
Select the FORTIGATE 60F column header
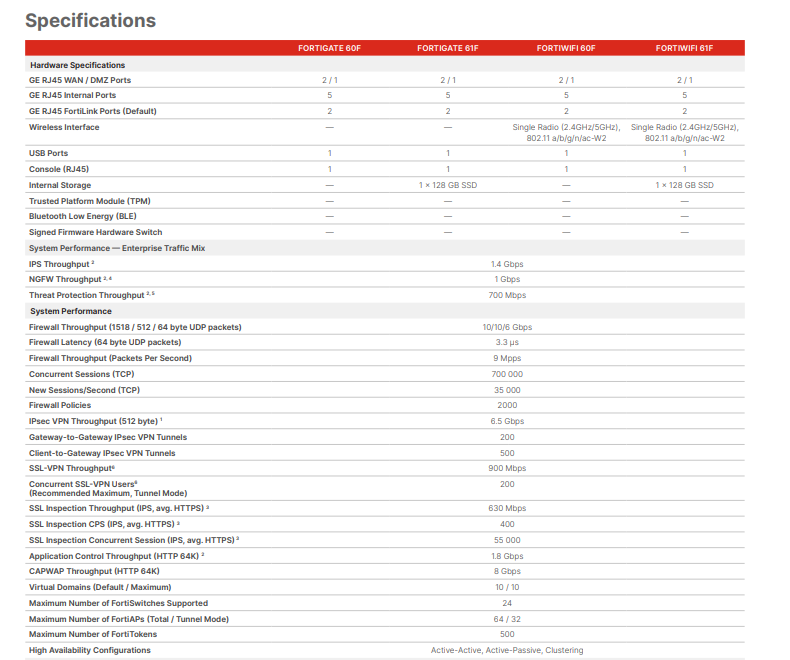[x=329, y=48]
